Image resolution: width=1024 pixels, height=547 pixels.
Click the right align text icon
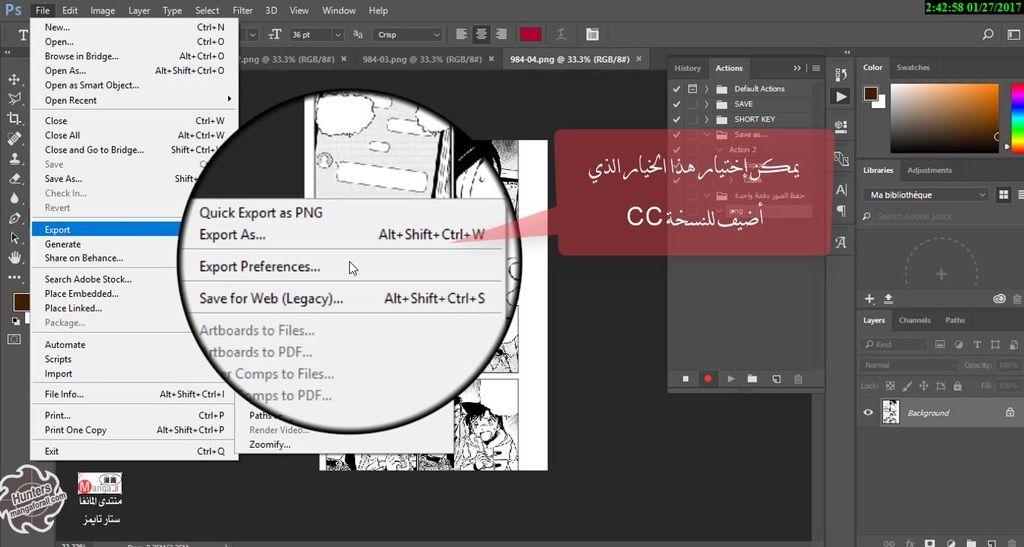point(501,35)
